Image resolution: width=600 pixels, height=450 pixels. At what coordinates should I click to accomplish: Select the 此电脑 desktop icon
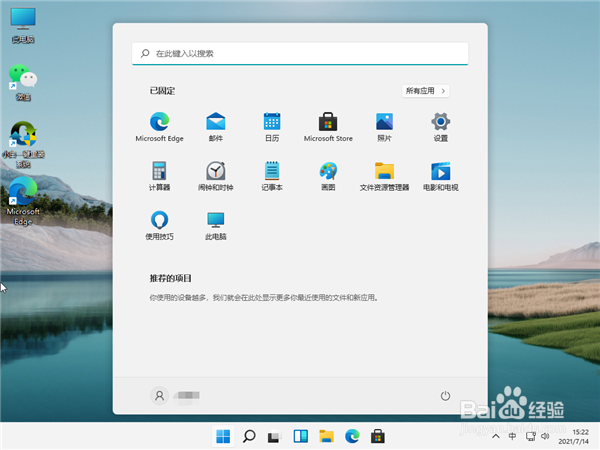point(23,26)
